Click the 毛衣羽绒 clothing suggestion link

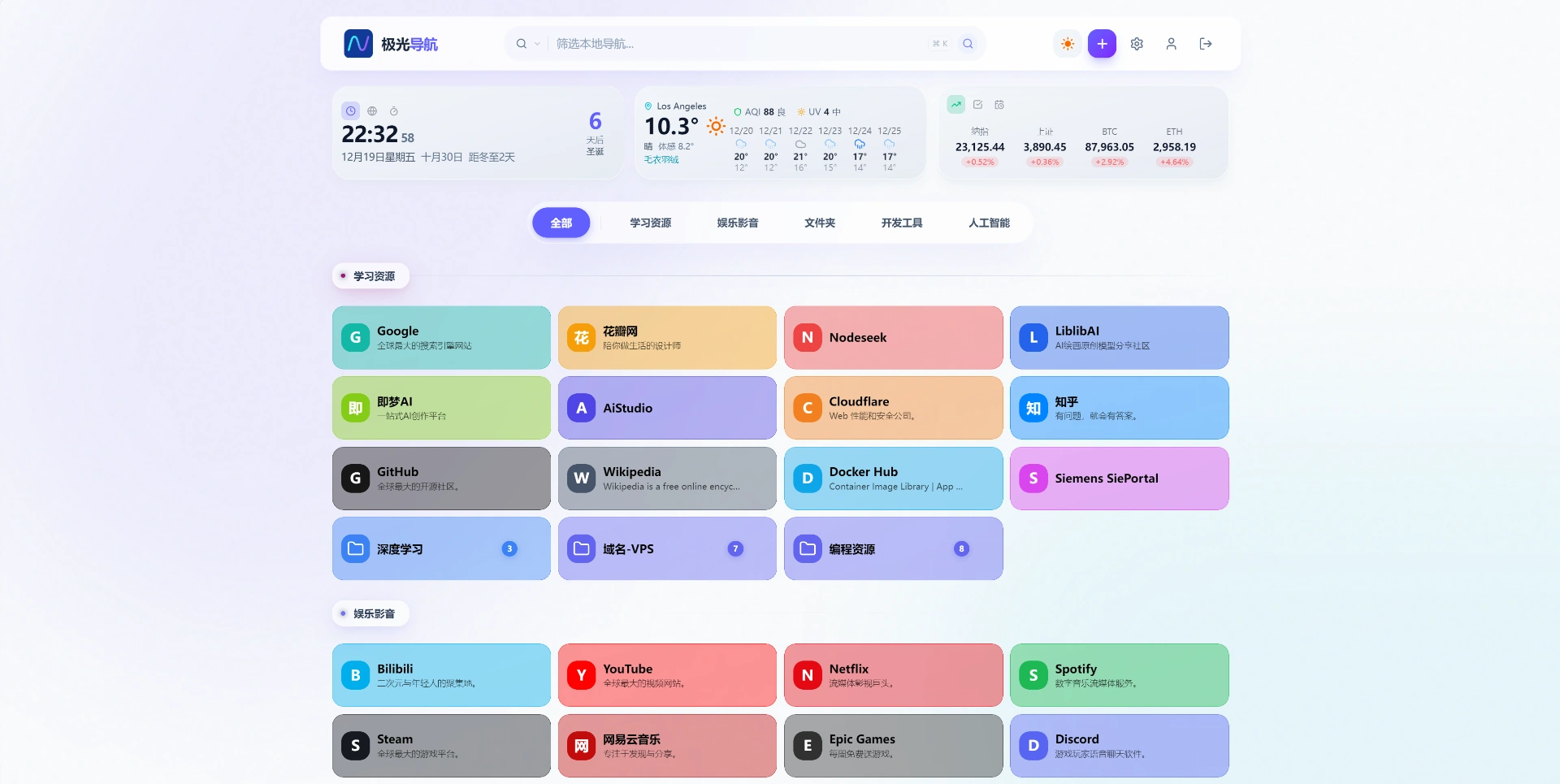click(661, 160)
